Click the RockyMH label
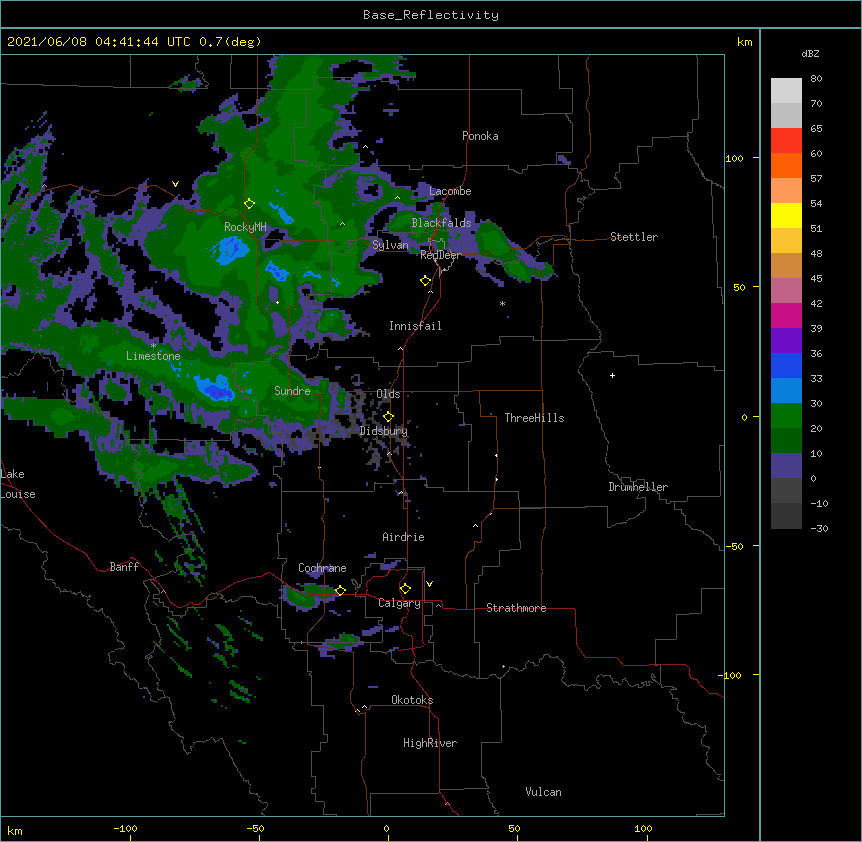The width and height of the screenshot is (862, 842). click(245, 227)
